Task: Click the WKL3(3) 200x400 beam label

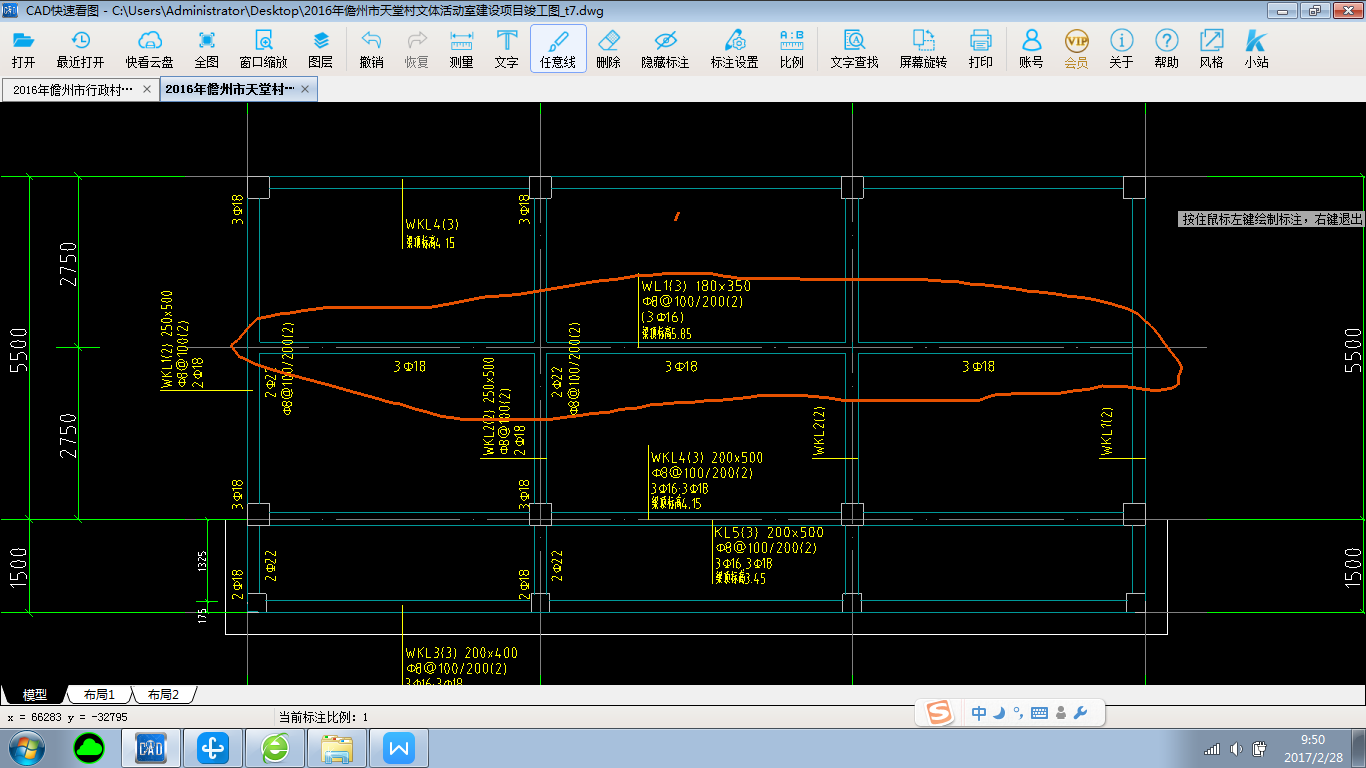Action: tap(462, 653)
